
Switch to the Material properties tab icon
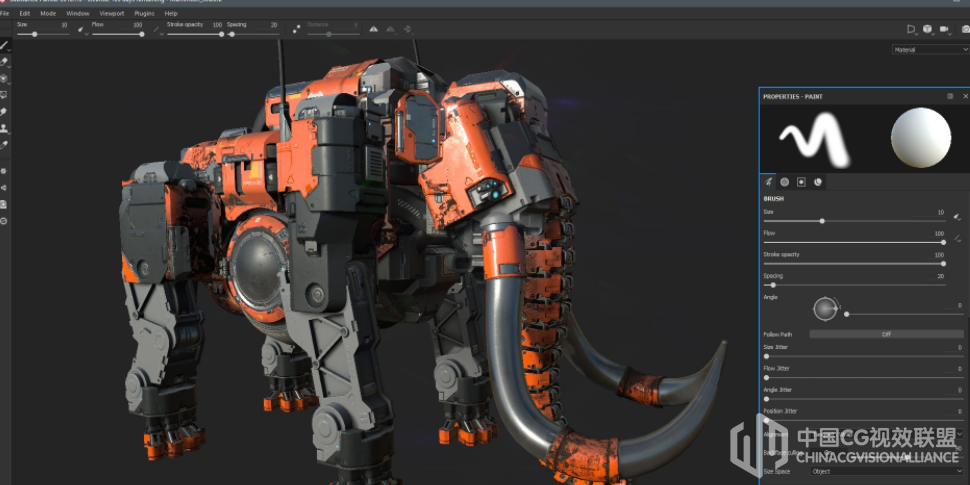[x=818, y=182]
